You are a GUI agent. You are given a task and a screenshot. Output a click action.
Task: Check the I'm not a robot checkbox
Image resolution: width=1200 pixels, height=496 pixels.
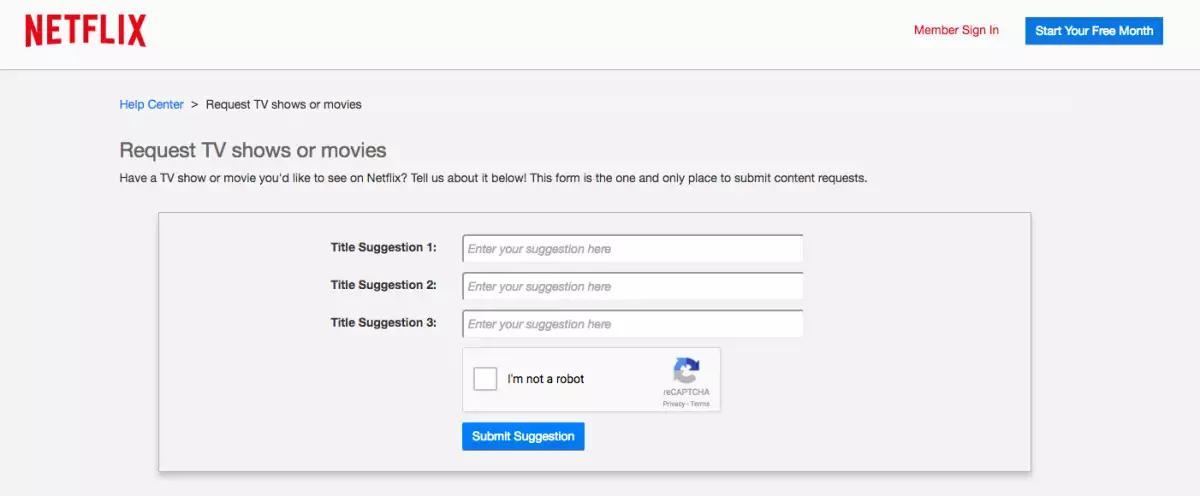tap(485, 379)
